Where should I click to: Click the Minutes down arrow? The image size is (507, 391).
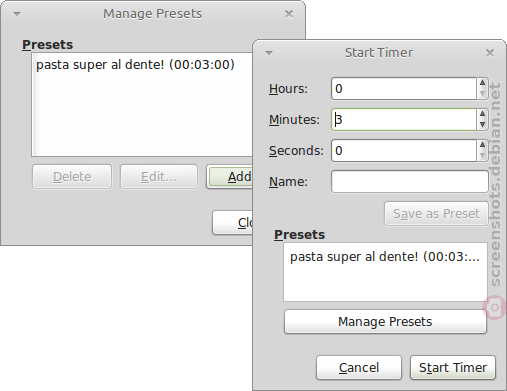click(482, 125)
